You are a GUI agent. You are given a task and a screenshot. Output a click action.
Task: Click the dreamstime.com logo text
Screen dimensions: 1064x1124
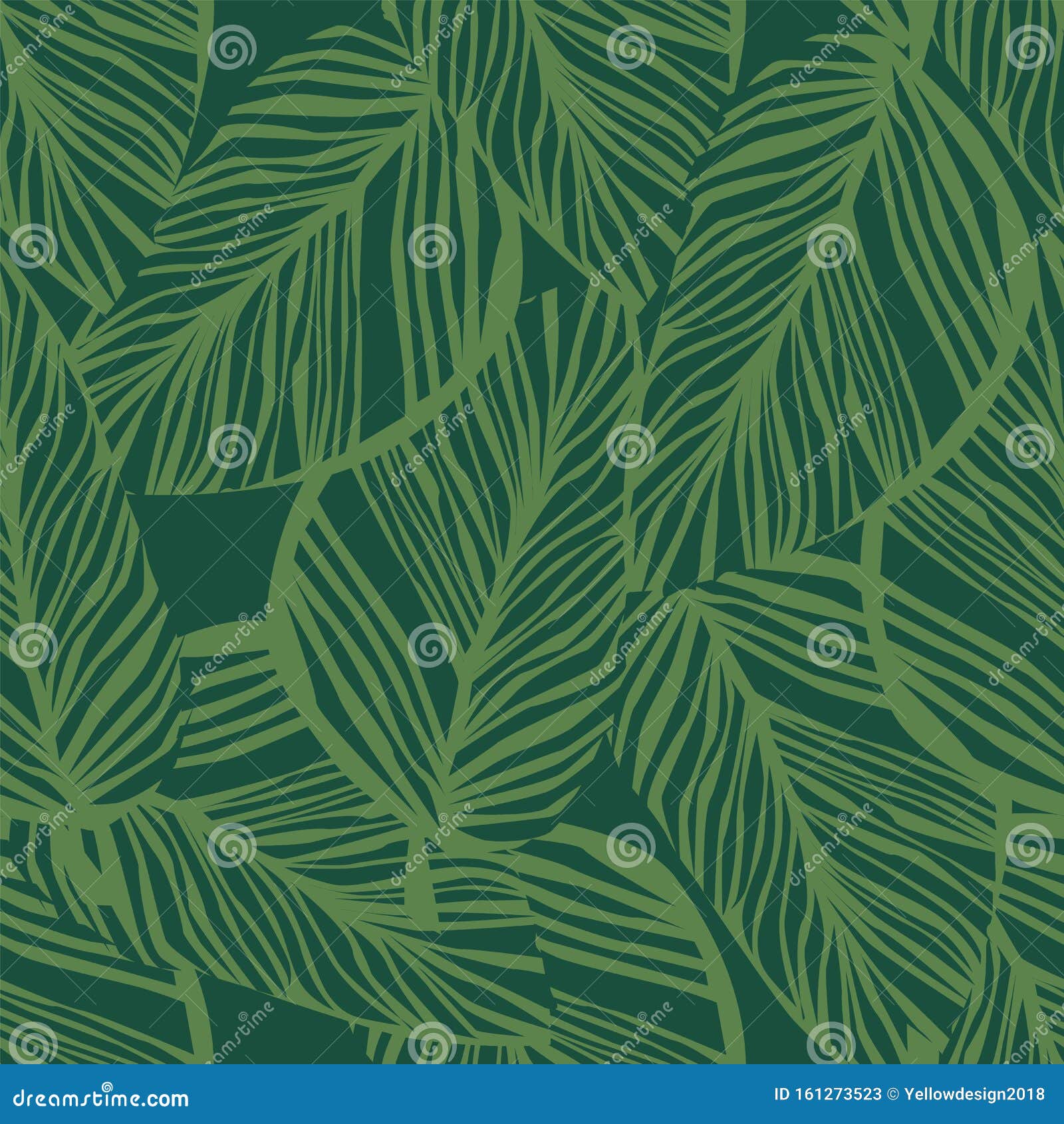[x=101, y=1094]
